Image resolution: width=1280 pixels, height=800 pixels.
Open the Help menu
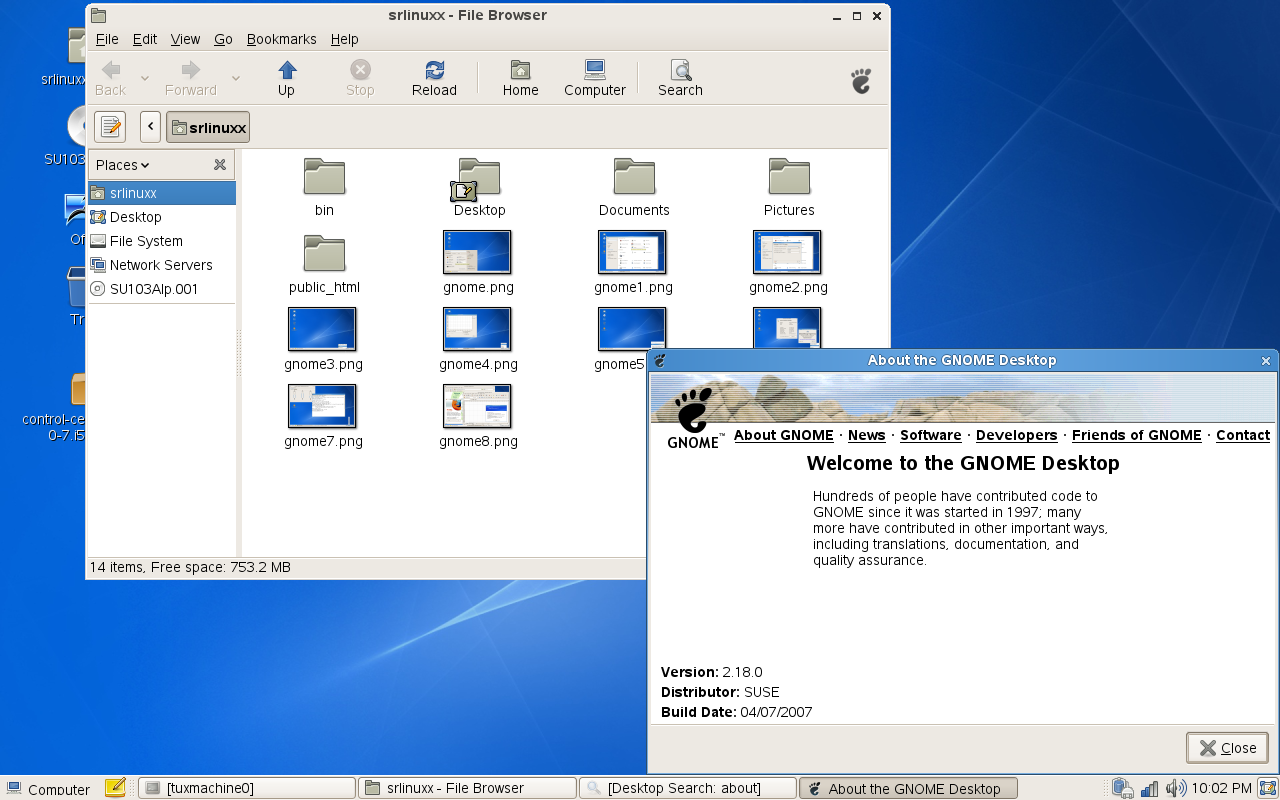tap(345, 39)
